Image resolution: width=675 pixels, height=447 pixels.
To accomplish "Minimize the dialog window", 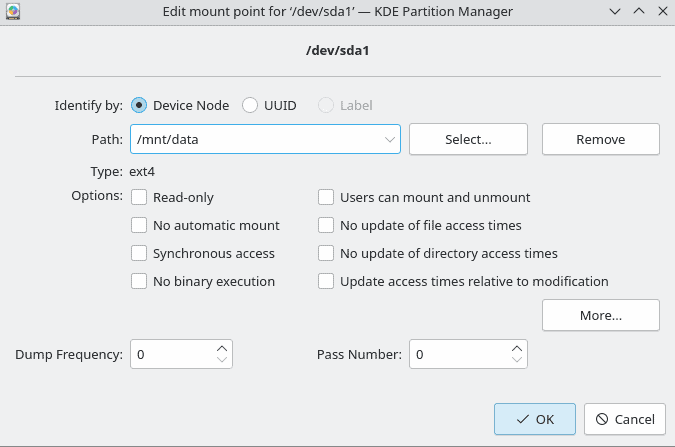I will [x=615, y=12].
